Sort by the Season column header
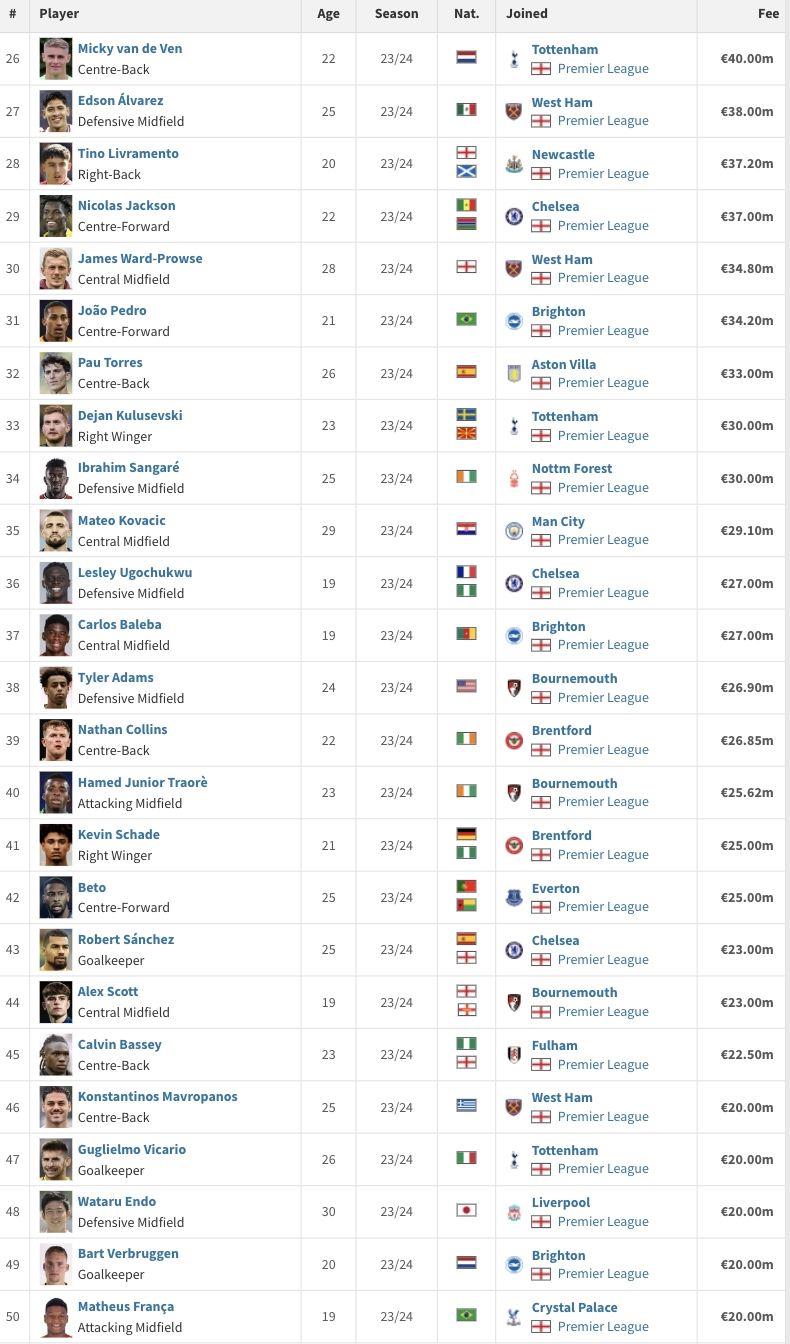The height and width of the screenshot is (1344, 790). 396,14
